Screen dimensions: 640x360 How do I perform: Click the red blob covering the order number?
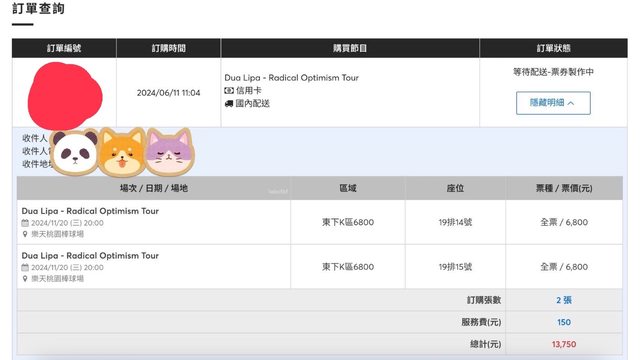(x=64, y=96)
